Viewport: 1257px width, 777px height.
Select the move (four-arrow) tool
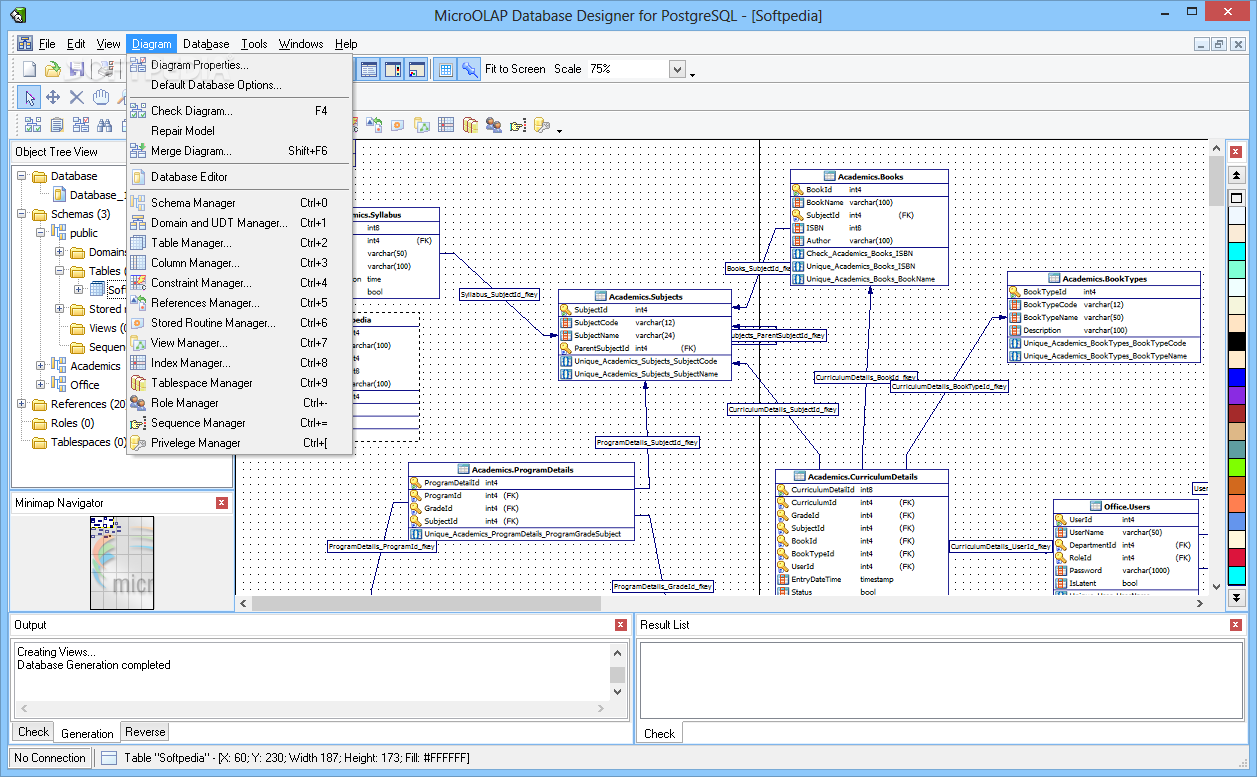[x=53, y=97]
